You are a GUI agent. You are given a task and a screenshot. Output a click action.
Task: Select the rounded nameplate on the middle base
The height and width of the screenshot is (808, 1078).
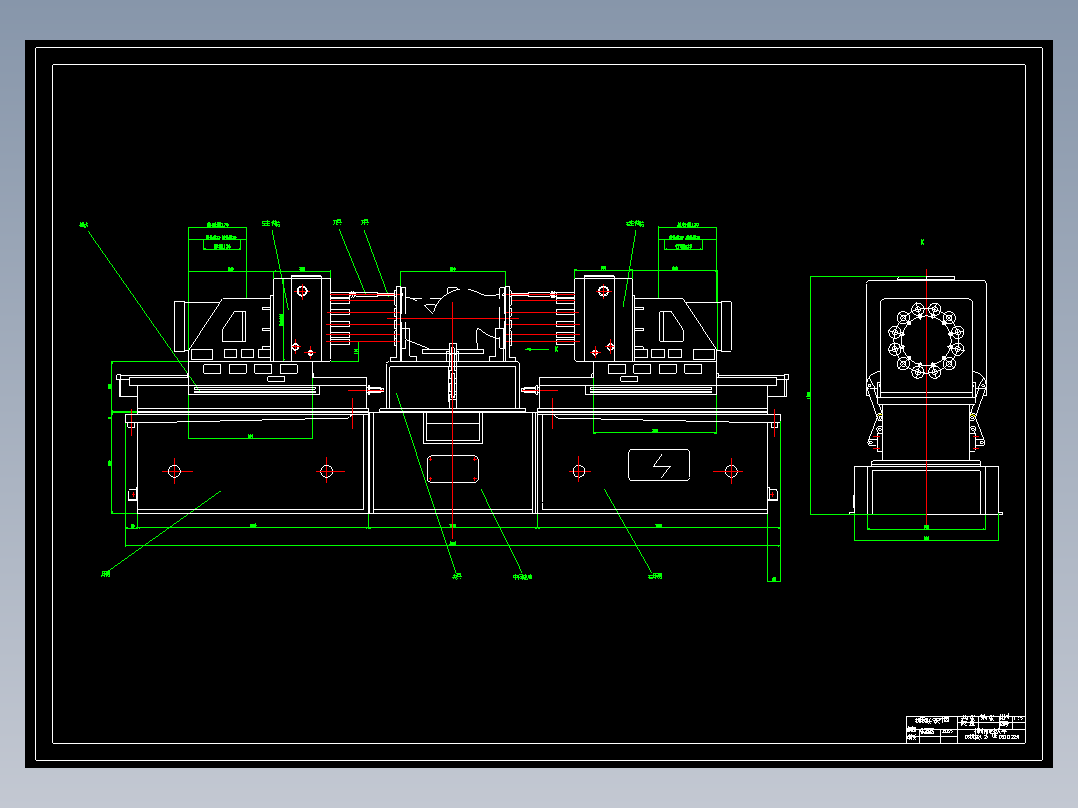pos(453,468)
